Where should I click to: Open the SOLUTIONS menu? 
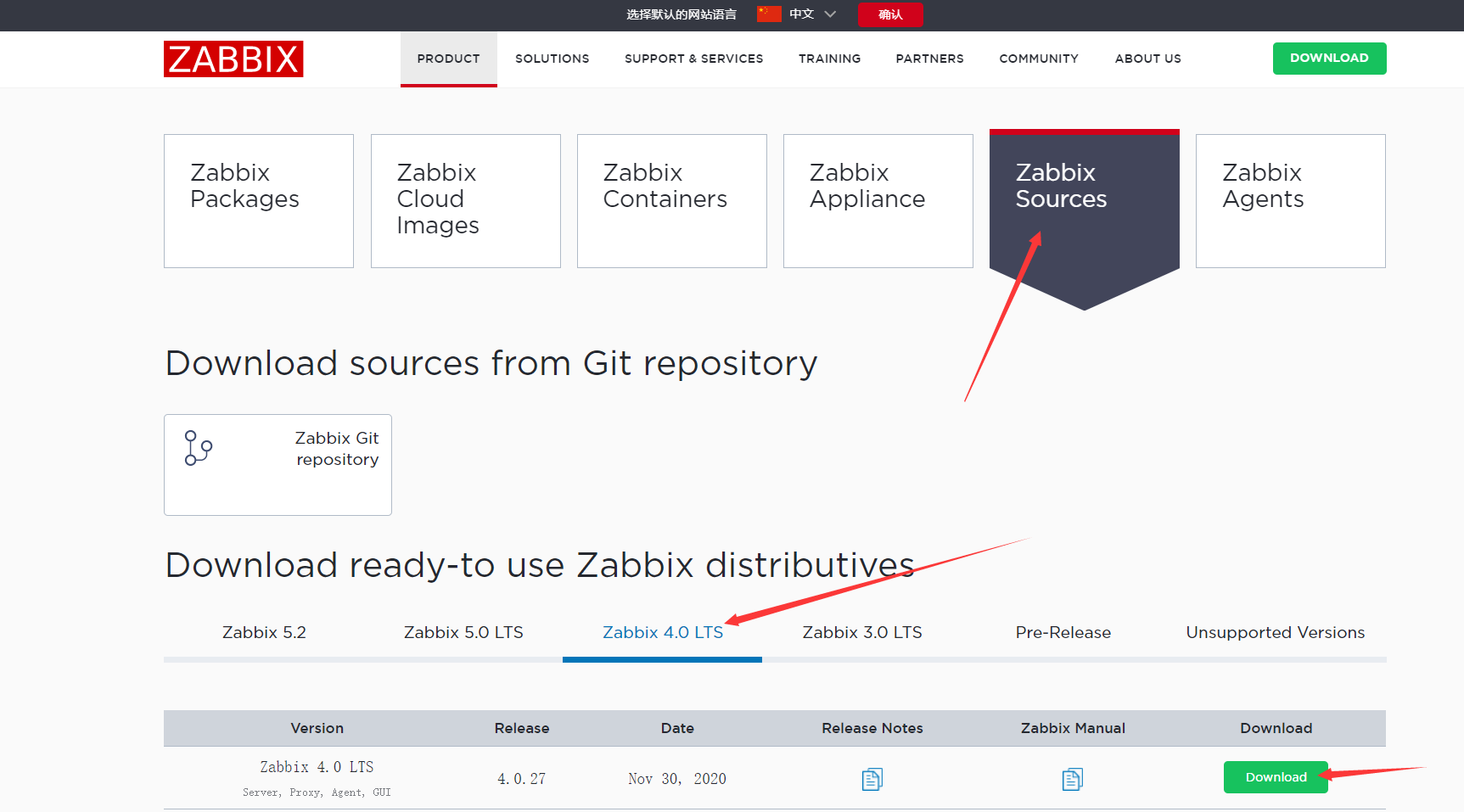point(552,59)
